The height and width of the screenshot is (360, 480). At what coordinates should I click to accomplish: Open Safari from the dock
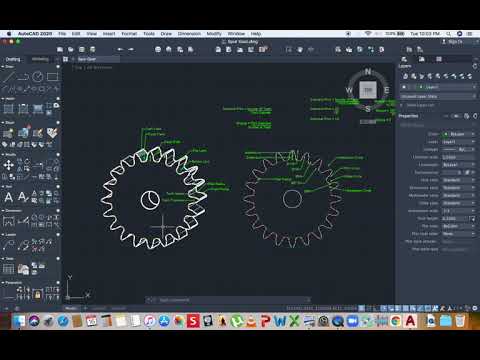pyautogui.click(x=63, y=321)
